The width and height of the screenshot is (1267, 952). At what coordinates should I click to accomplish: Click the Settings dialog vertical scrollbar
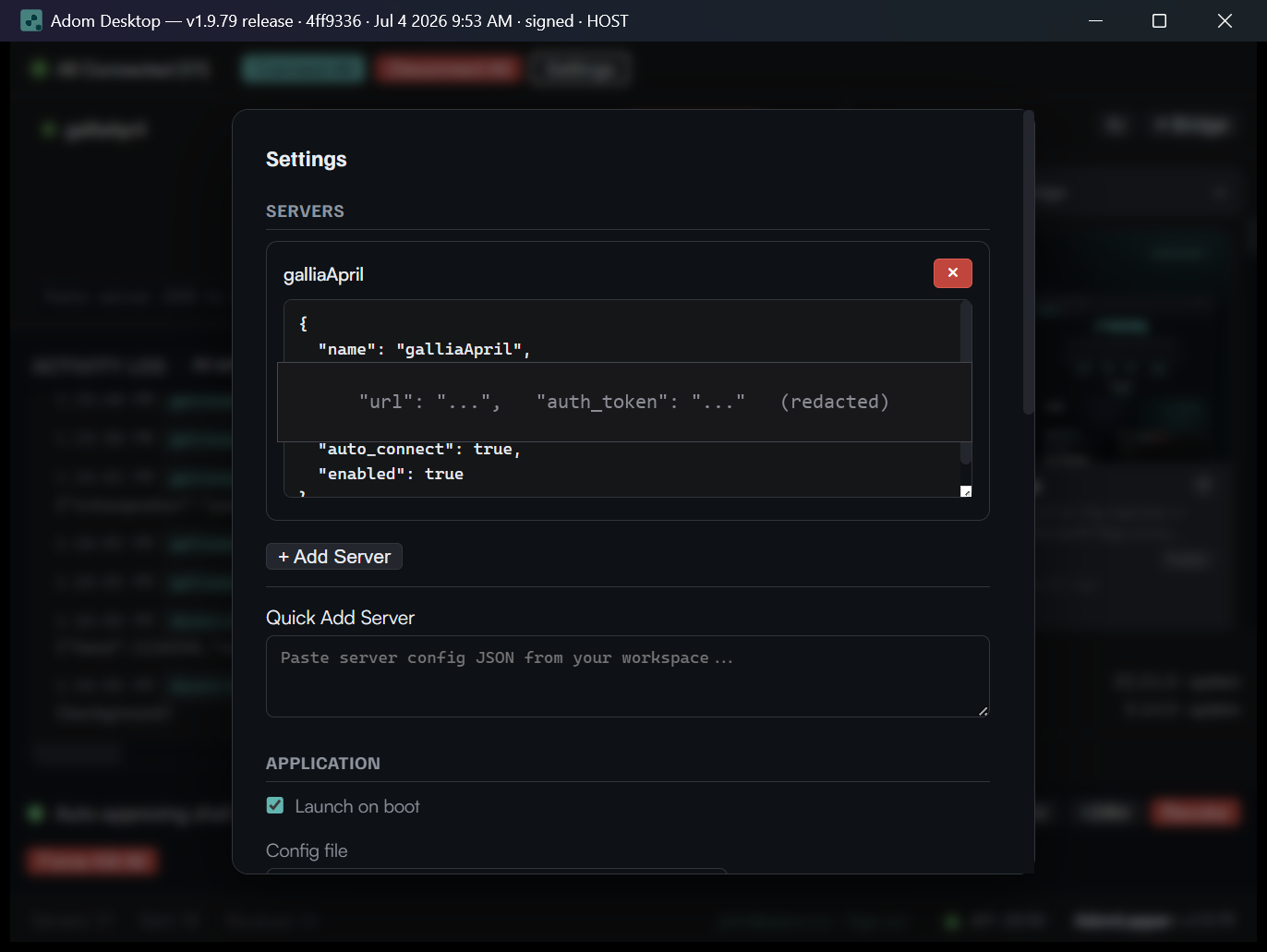click(x=1029, y=263)
